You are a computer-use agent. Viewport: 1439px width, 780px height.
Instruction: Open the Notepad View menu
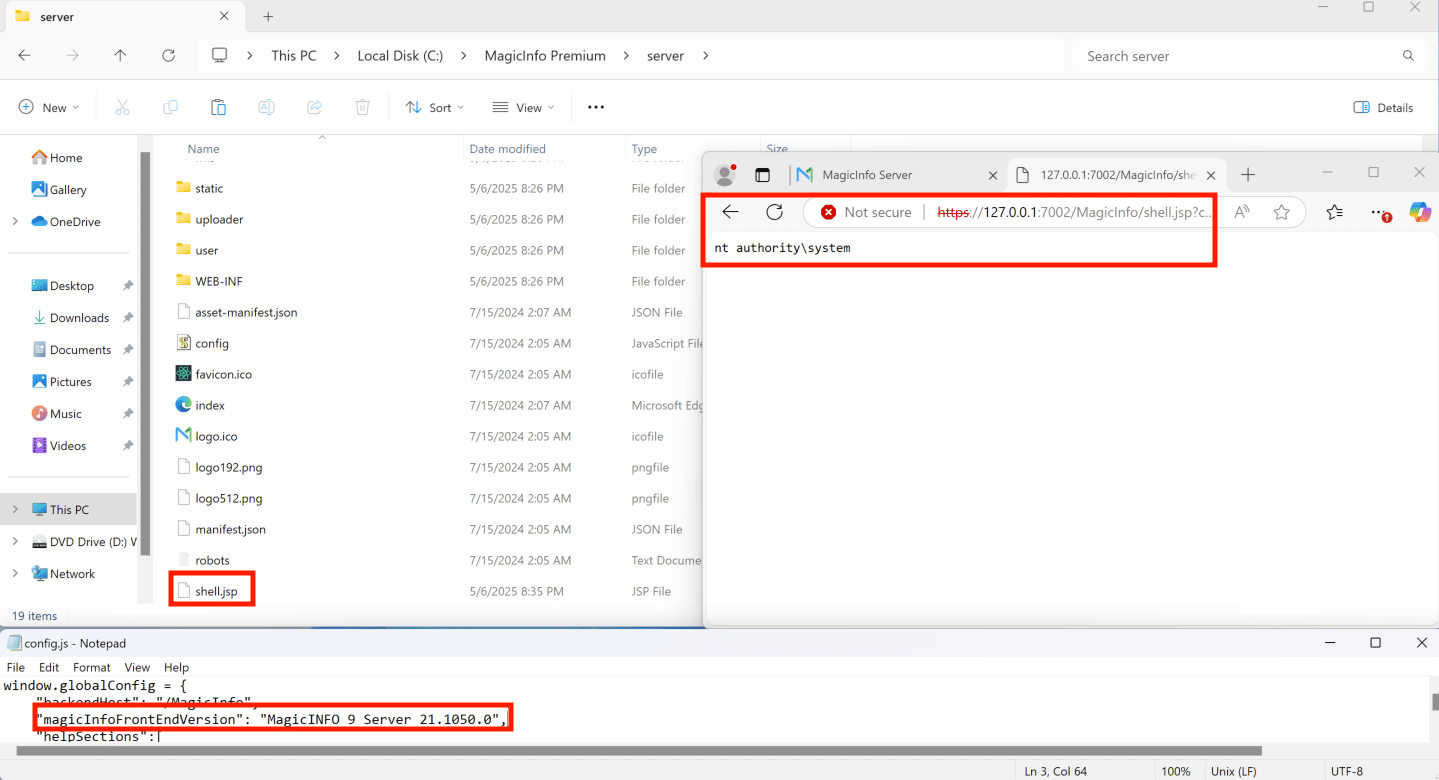137,667
